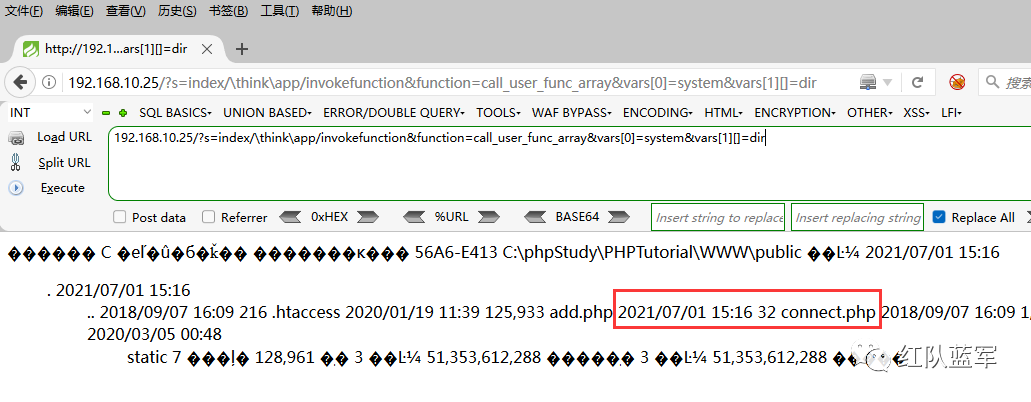The height and width of the screenshot is (402, 1031).
Task: Click right arrow encode for 0xHEX
Action: (x=368, y=216)
